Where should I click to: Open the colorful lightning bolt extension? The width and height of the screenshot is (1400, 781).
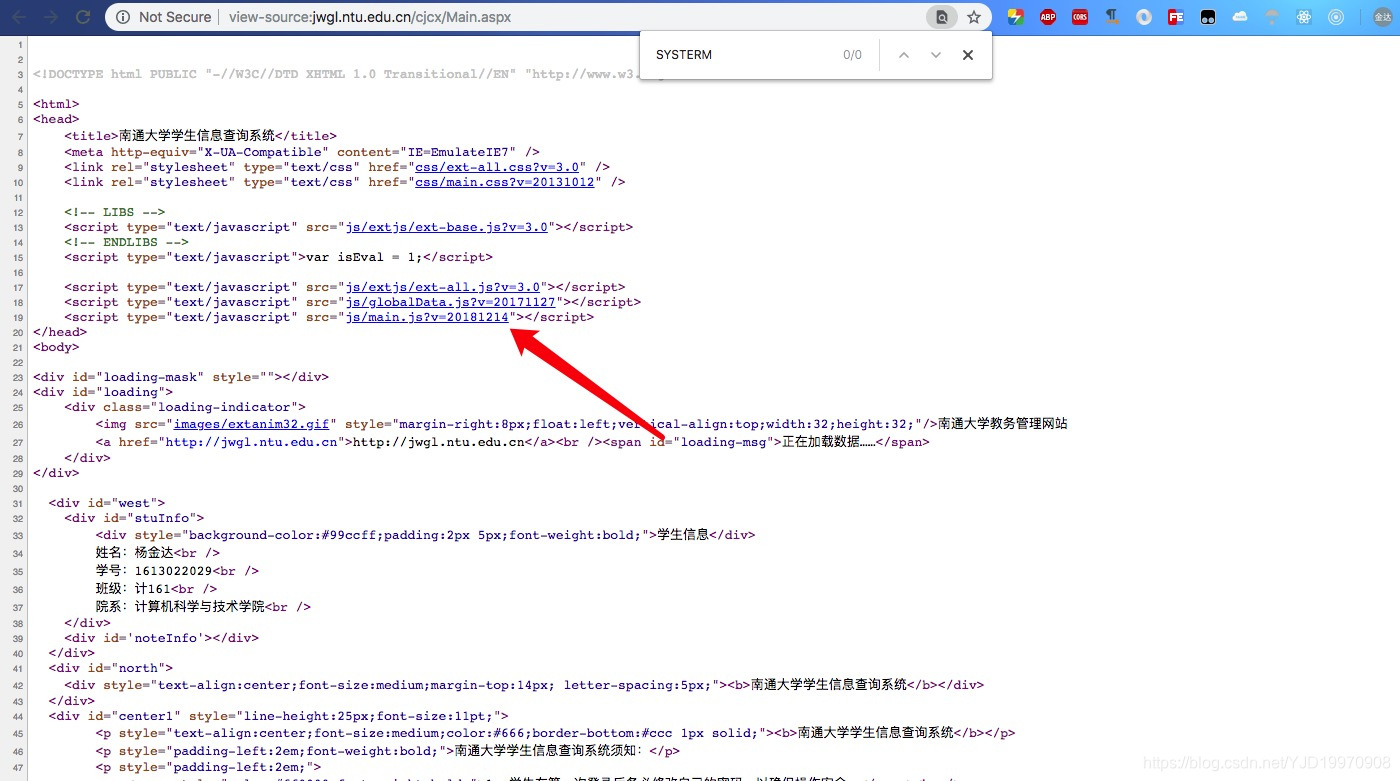[1015, 17]
